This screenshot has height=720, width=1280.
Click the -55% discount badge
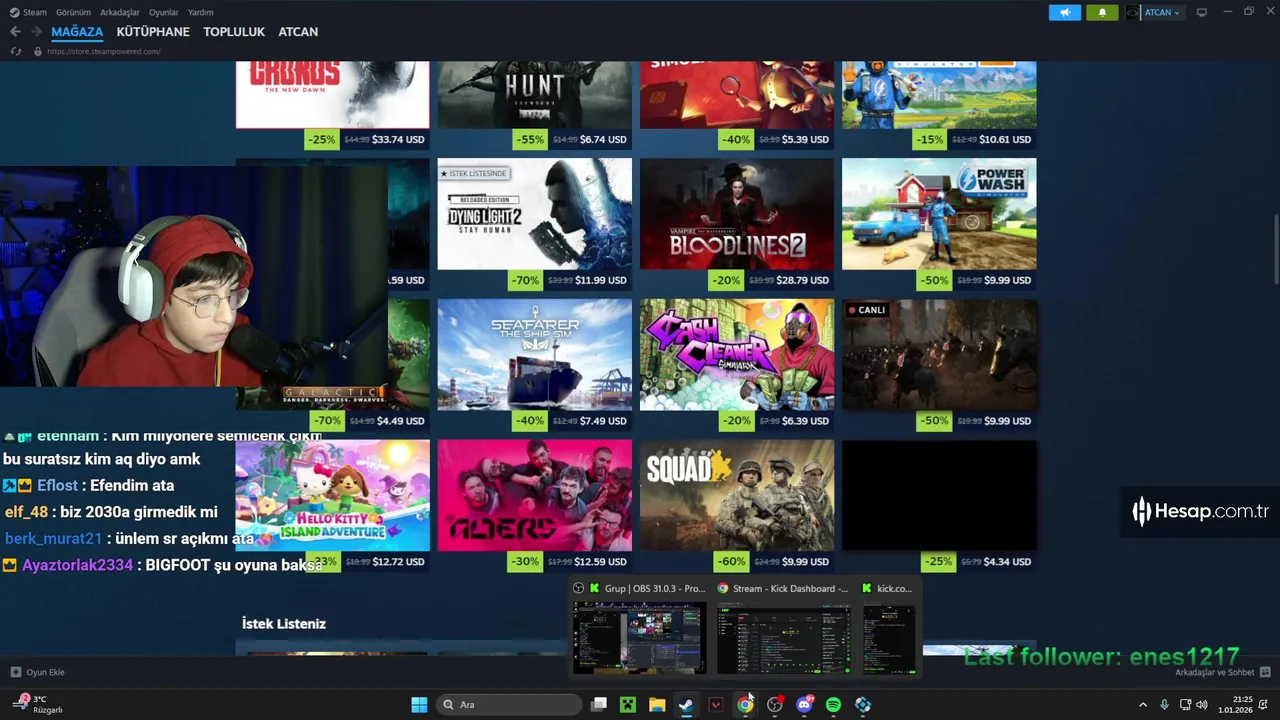pyautogui.click(x=531, y=140)
